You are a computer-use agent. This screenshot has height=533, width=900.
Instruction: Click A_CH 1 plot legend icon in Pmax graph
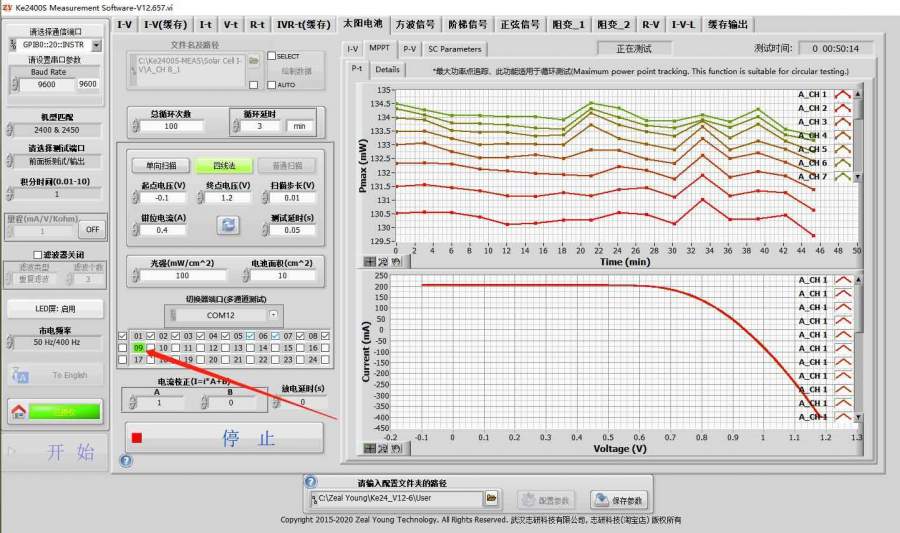coord(843,94)
